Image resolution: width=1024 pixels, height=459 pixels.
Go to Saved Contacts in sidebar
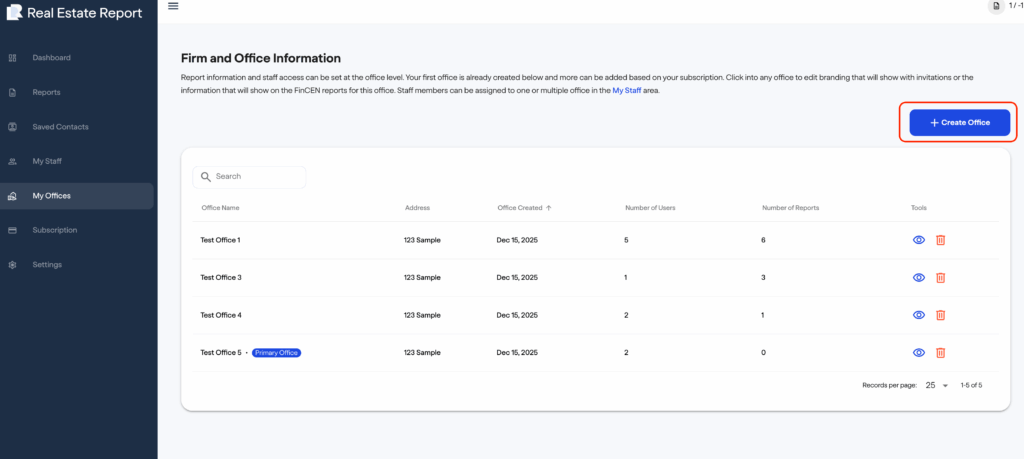tap(60, 127)
